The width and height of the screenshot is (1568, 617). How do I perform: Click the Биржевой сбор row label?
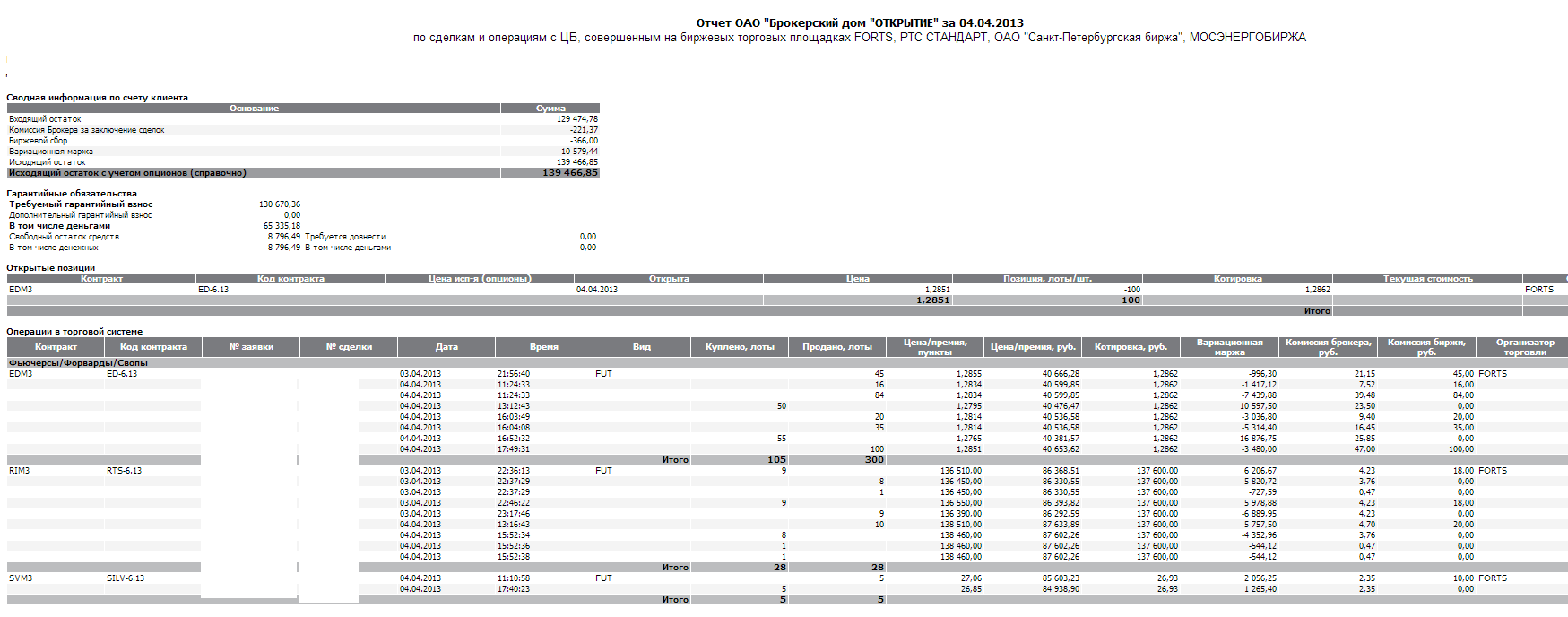pos(39,141)
